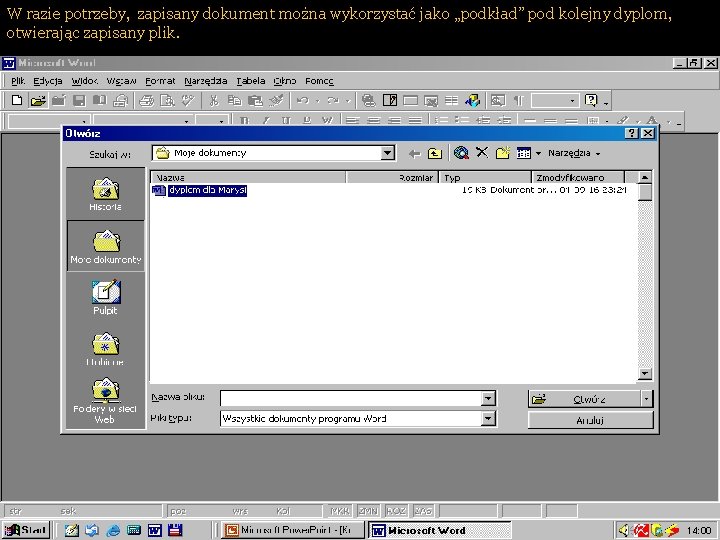
Task: Sort by the Zmodyfikowano column header
Action: [578, 178]
